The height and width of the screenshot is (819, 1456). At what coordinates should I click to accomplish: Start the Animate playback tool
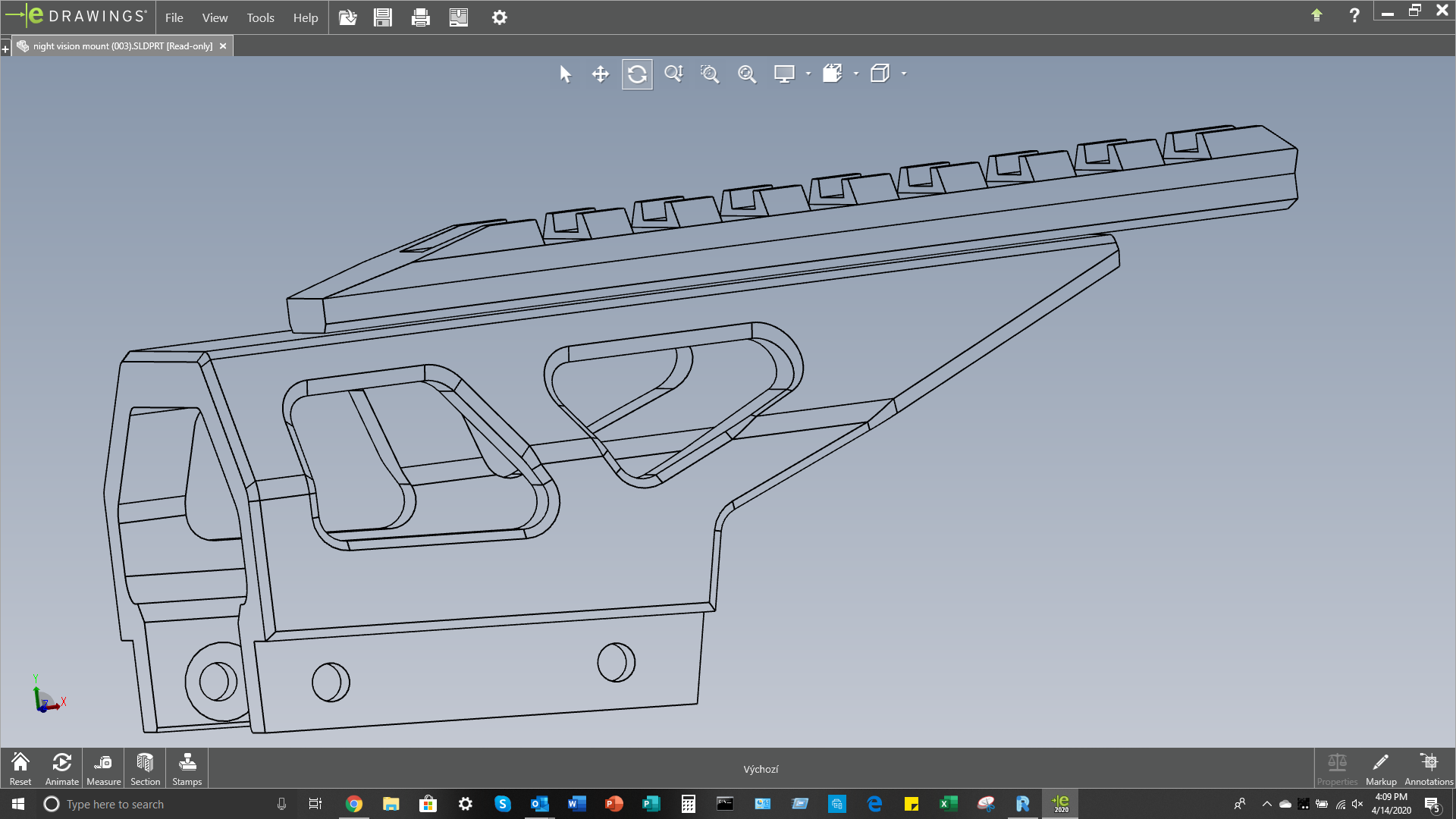coord(61,768)
